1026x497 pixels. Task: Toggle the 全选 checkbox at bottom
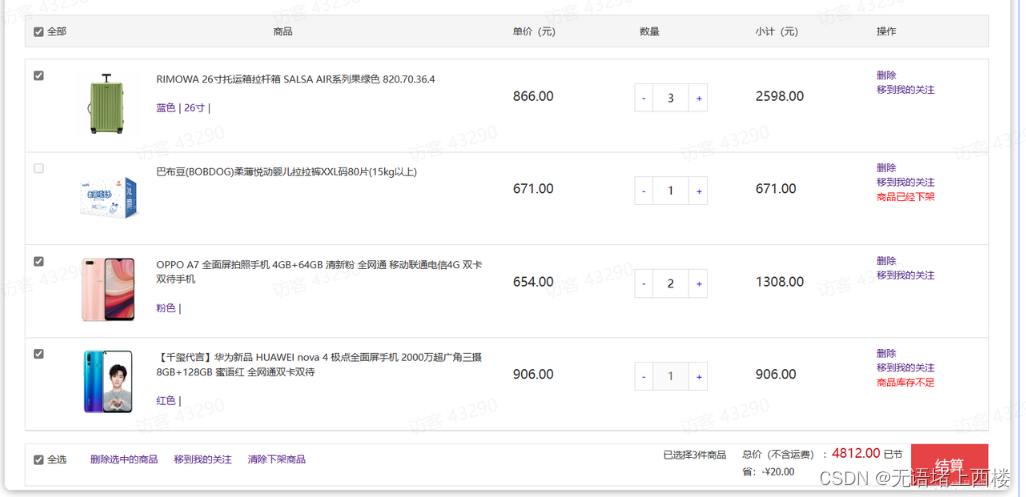tap(39, 460)
